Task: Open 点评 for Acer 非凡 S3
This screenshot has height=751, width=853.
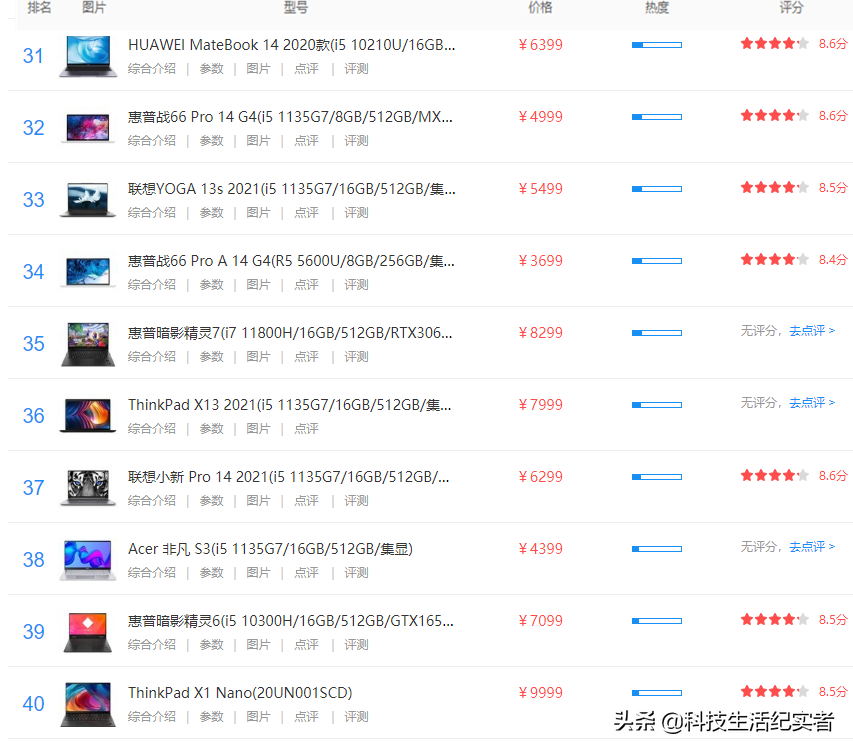Action: [x=306, y=573]
